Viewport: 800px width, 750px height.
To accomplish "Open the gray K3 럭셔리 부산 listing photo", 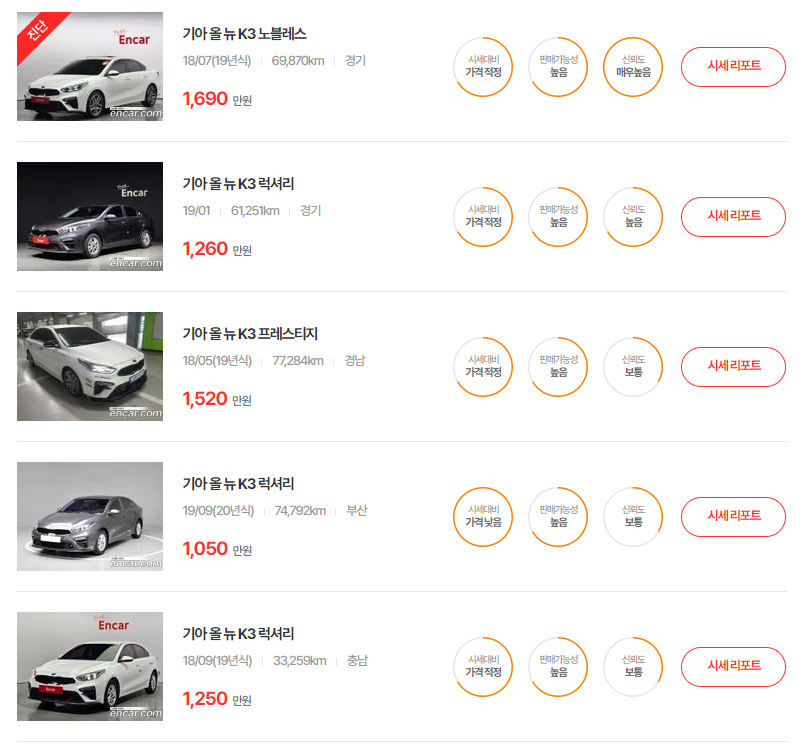I will (x=90, y=516).
